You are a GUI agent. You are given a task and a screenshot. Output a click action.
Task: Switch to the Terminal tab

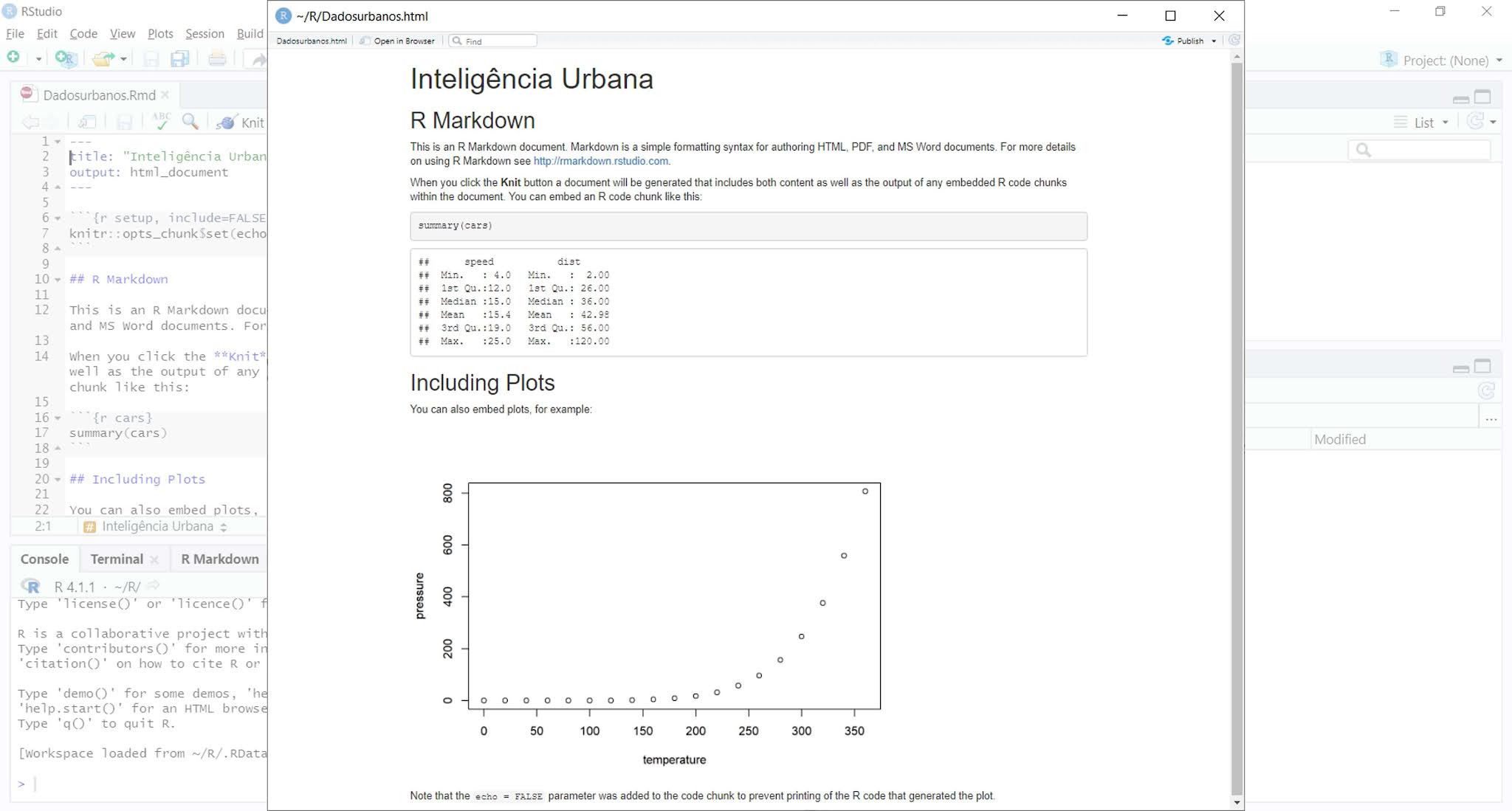tap(117, 559)
